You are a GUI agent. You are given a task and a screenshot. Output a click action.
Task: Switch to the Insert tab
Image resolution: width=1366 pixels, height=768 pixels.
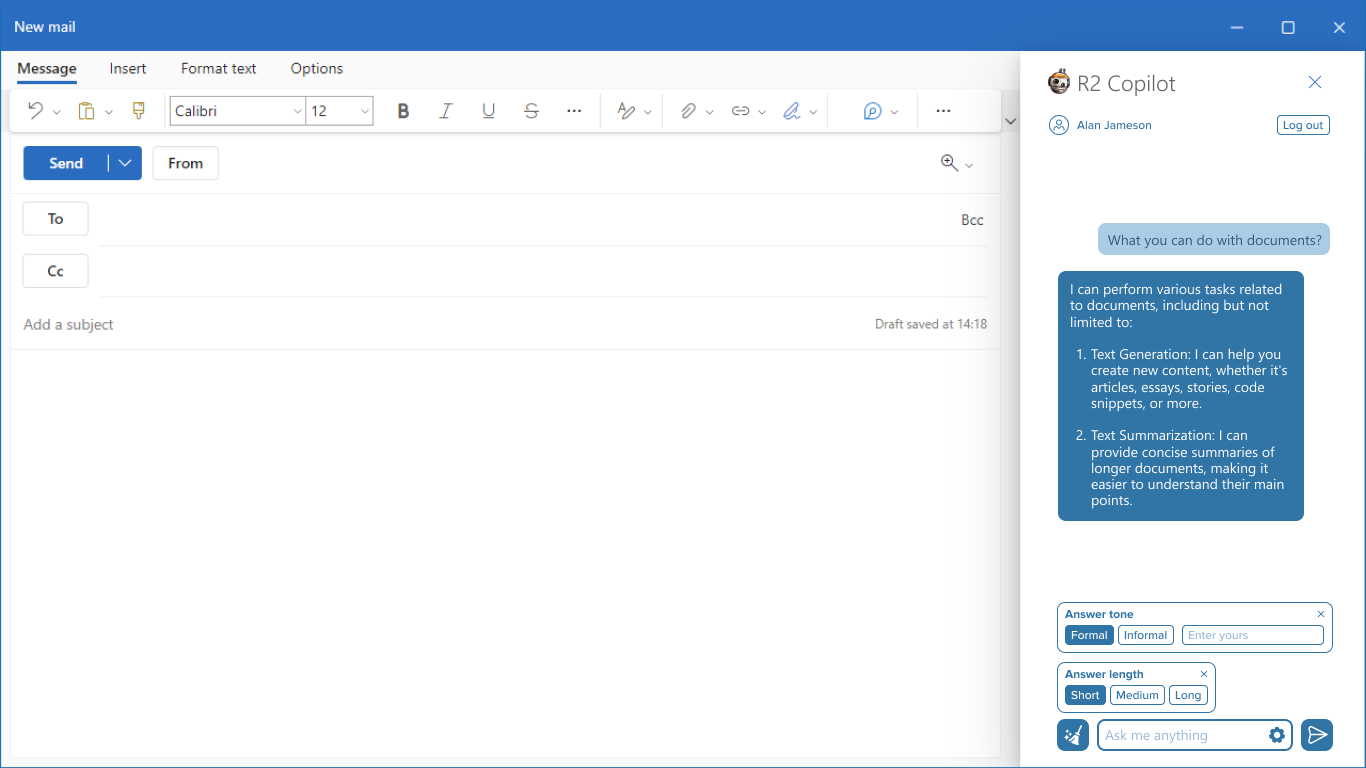(x=128, y=68)
